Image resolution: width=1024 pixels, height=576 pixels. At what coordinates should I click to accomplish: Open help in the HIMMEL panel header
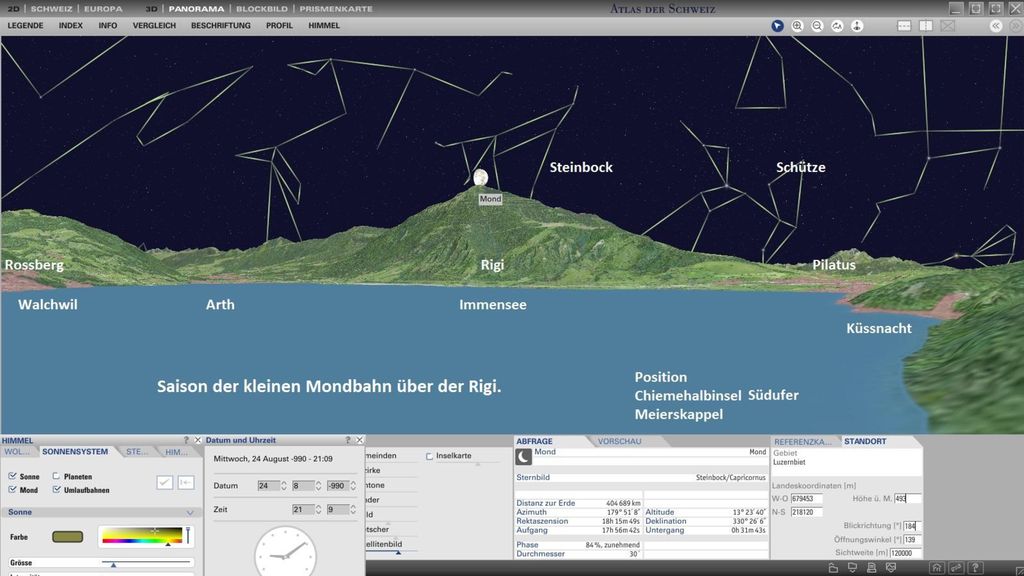pos(186,440)
